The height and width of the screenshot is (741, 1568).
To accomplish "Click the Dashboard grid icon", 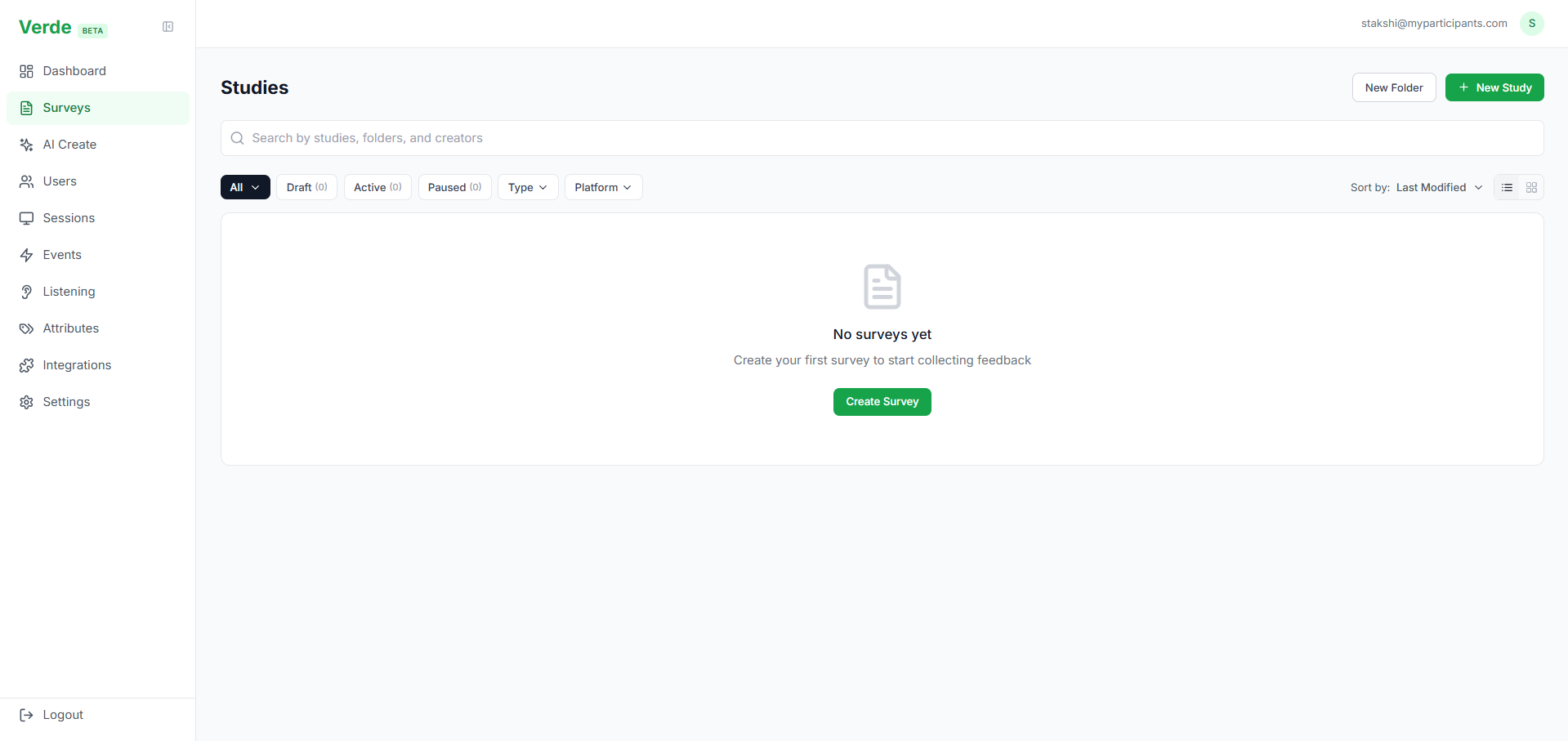I will click(26, 71).
